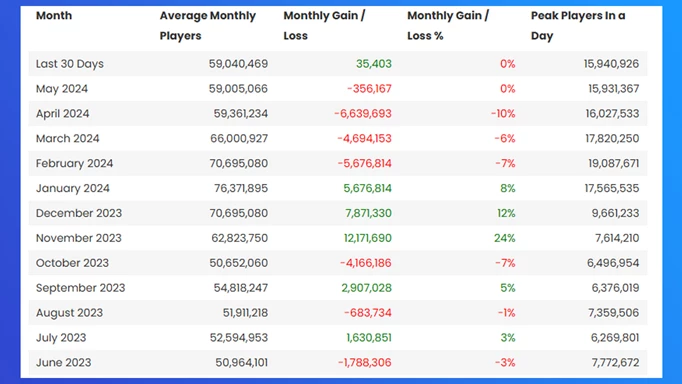Select the September 2023 row label

tap(80, 288)
